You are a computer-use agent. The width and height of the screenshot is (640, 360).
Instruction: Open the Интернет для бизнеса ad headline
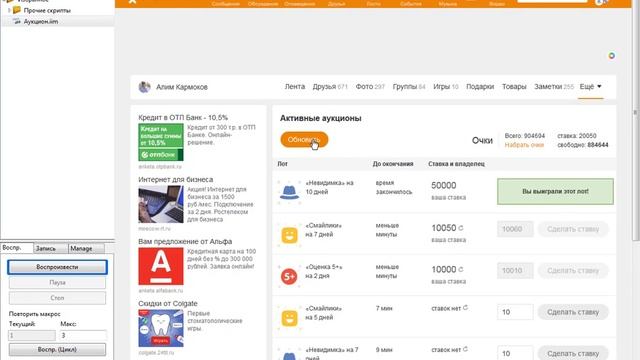click(176, 180)
